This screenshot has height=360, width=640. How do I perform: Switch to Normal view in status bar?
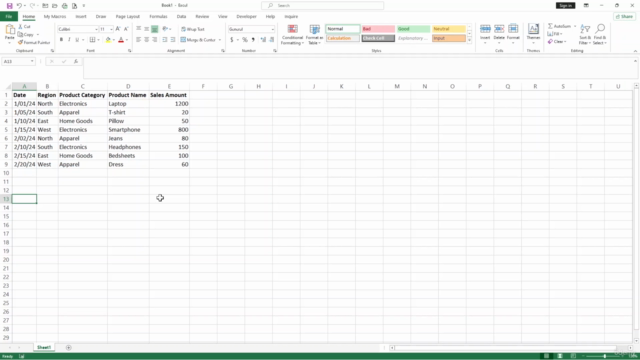[546, 356]
